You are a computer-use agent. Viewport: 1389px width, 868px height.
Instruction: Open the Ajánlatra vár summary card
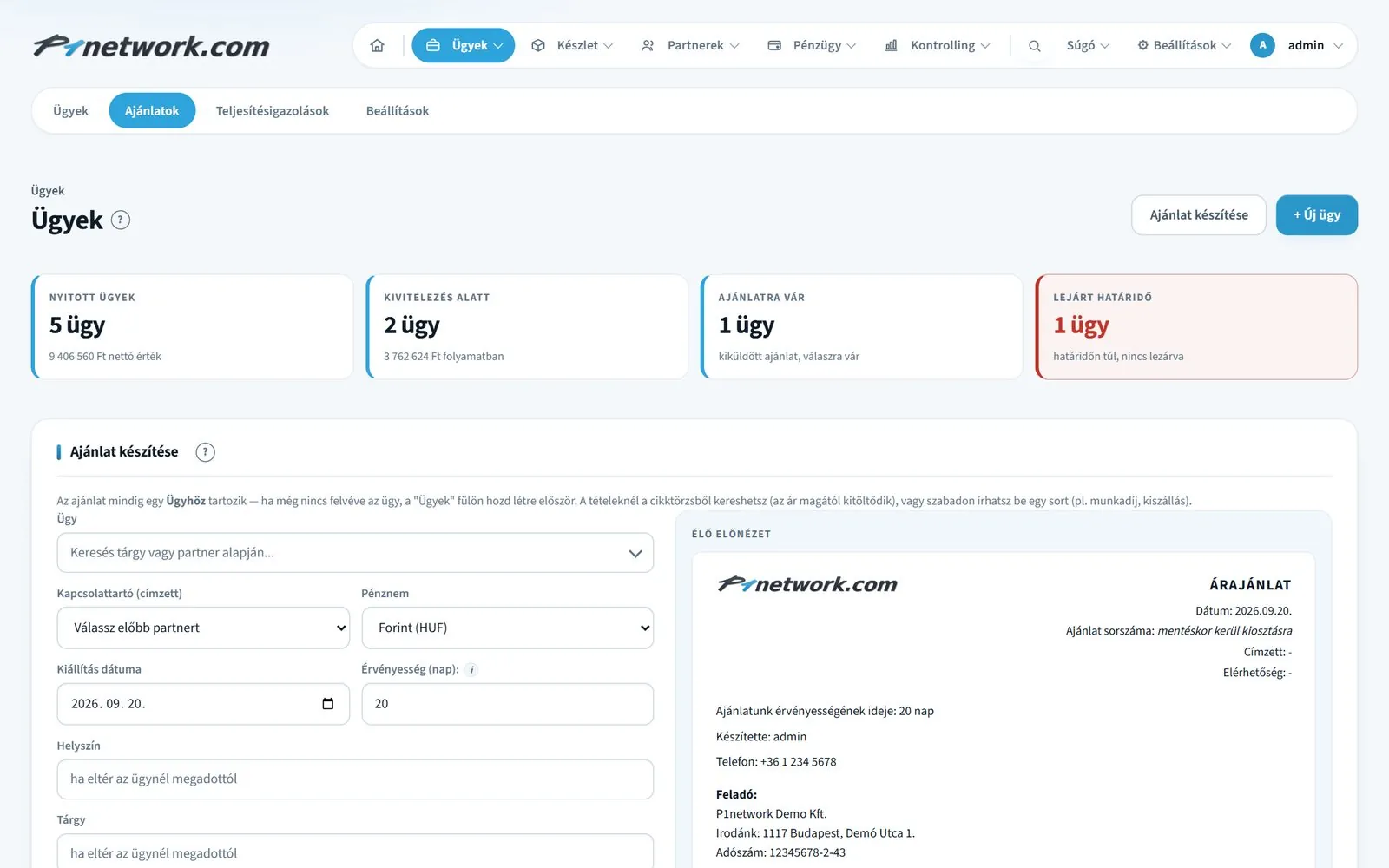pyautogui.click(x=861, y=327)
